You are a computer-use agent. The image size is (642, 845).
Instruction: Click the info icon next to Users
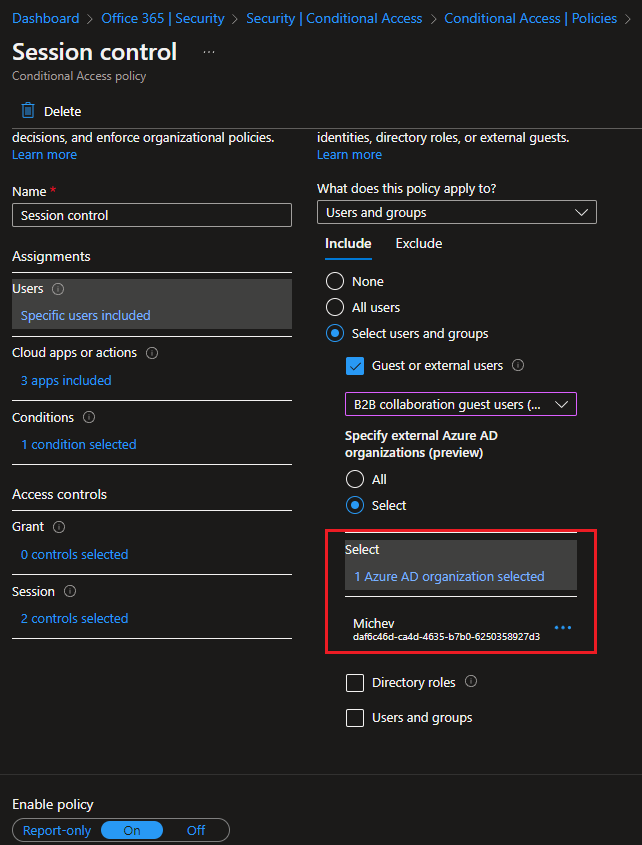coord(58,289)
